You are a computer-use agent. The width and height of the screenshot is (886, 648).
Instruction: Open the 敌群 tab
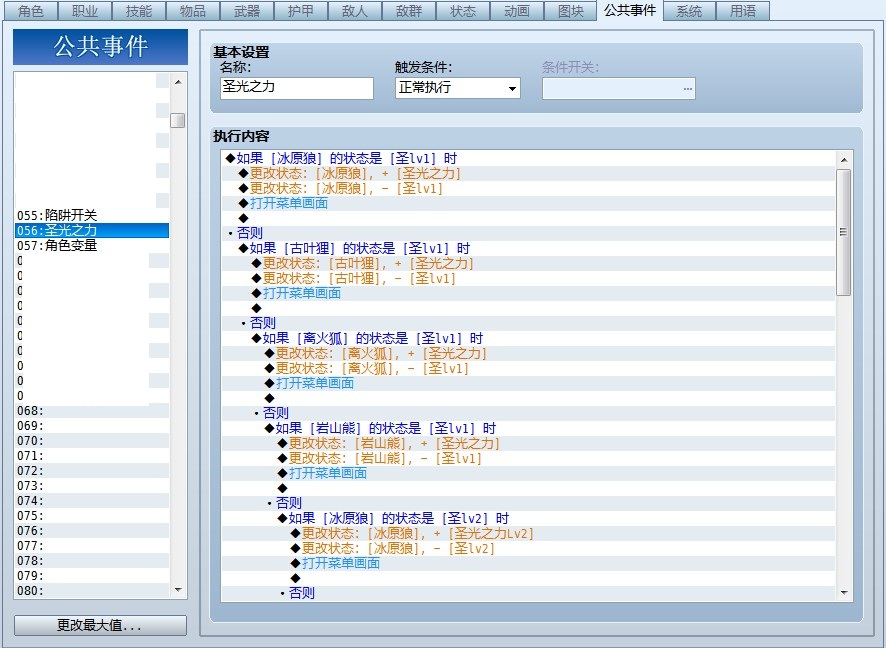409,11
